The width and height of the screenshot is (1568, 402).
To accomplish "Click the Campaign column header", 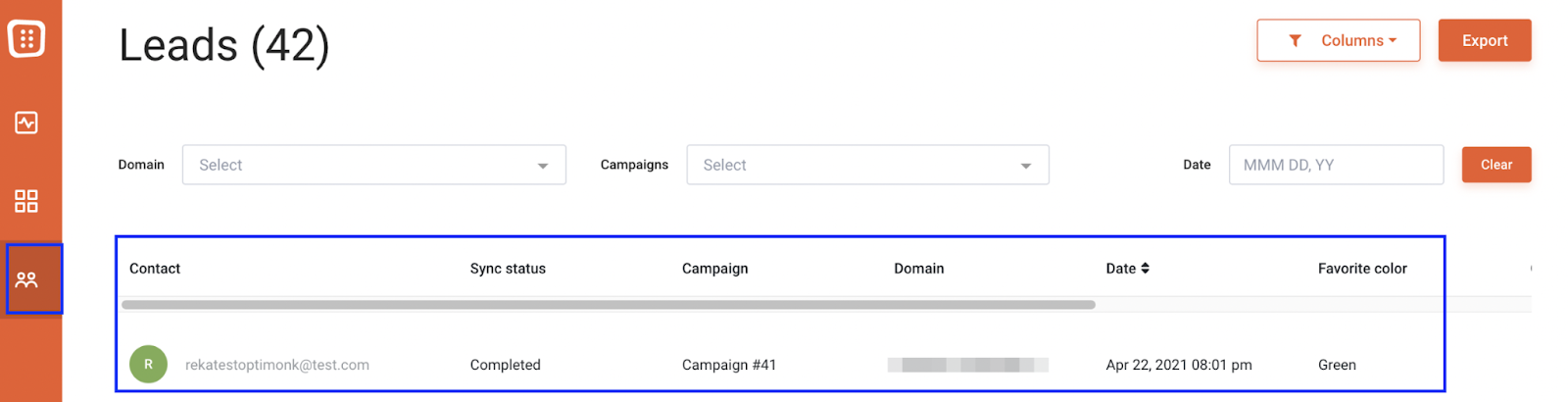I will (x=714, y=269).
